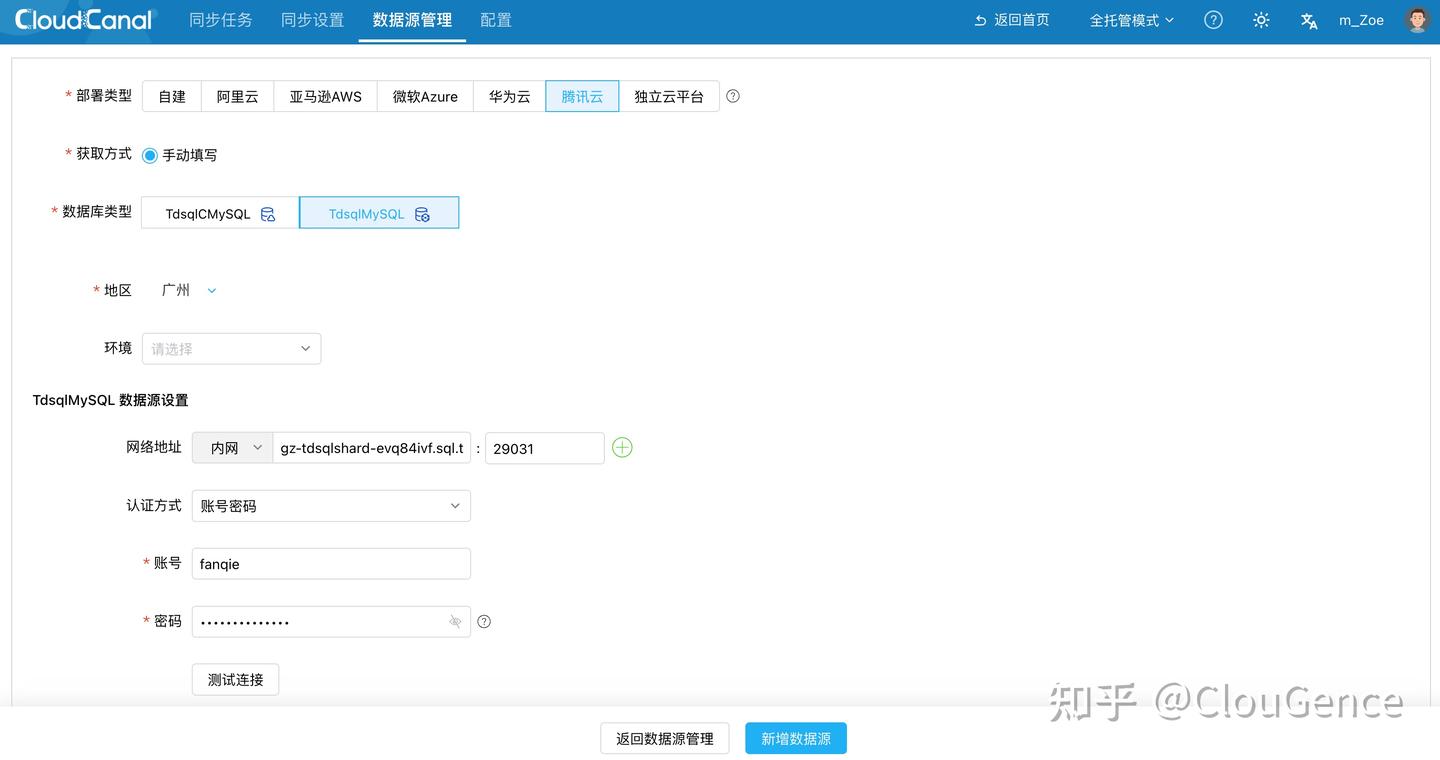This screenshot has height=760, width=1440.
Task: Select 腾讯云 deployment type
Action: pyautogui.click(x=582, y=97)
